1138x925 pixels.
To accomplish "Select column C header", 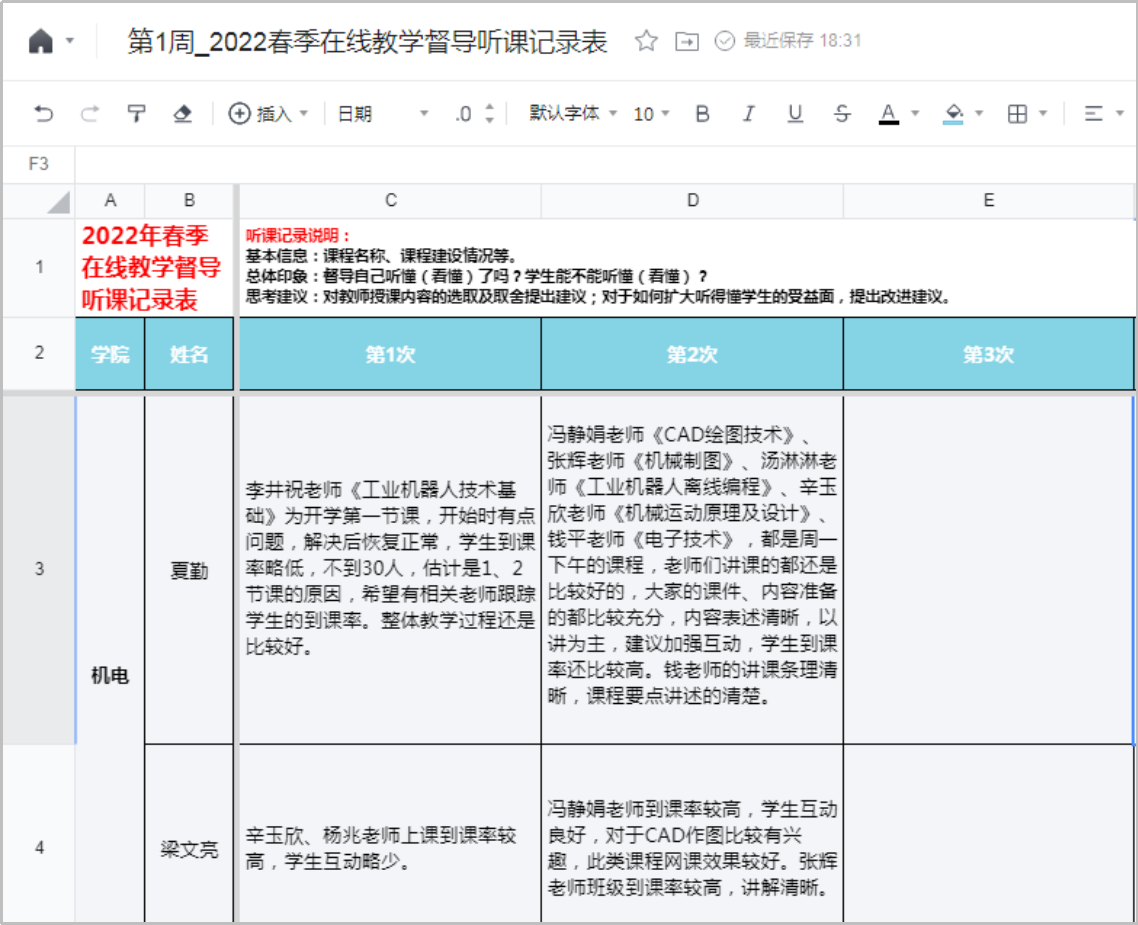I will click(x=390, y=201).
